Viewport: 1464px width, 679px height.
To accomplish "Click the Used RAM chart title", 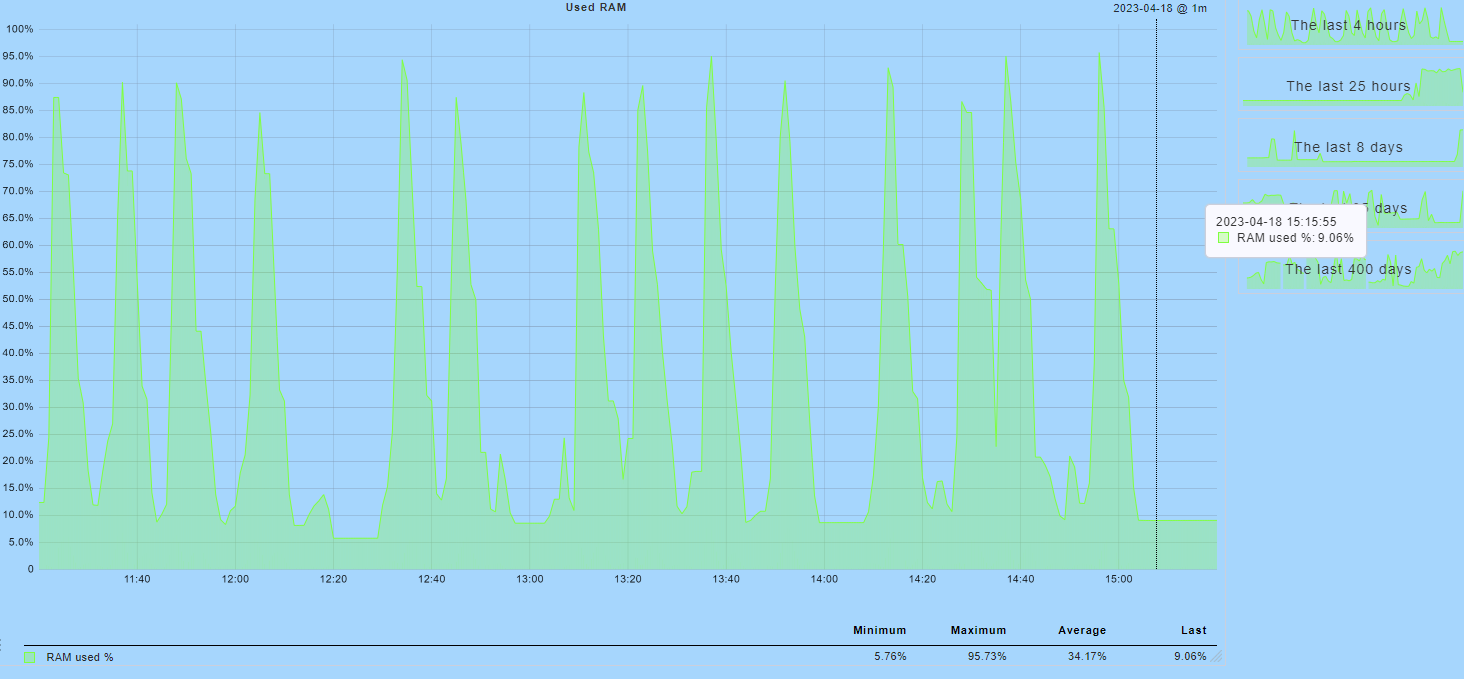I will [596, 8].
